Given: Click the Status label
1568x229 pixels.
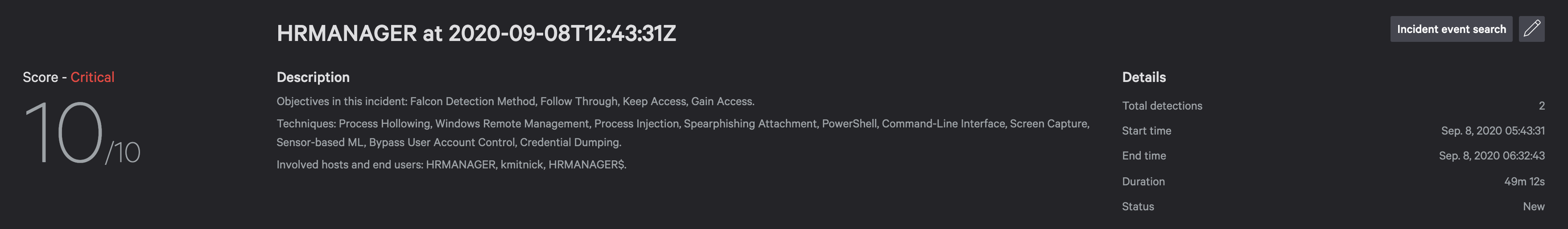Looking at the screenshot, I should point(1138,207).
